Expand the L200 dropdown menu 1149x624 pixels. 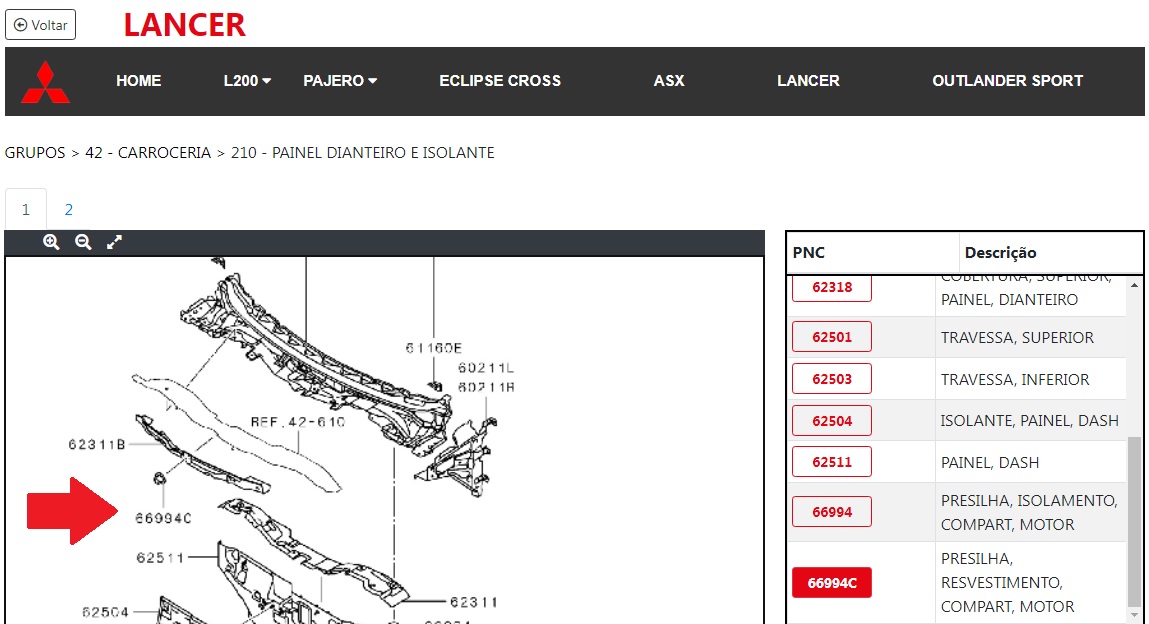(247, 81)
